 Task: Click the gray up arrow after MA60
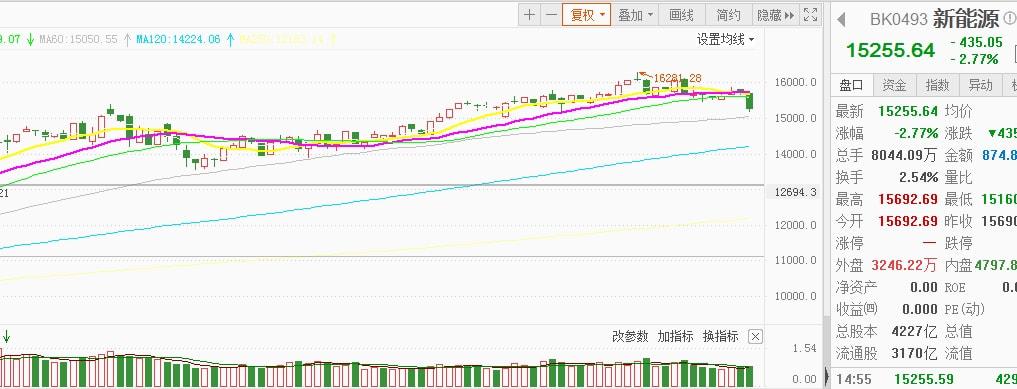126,40
